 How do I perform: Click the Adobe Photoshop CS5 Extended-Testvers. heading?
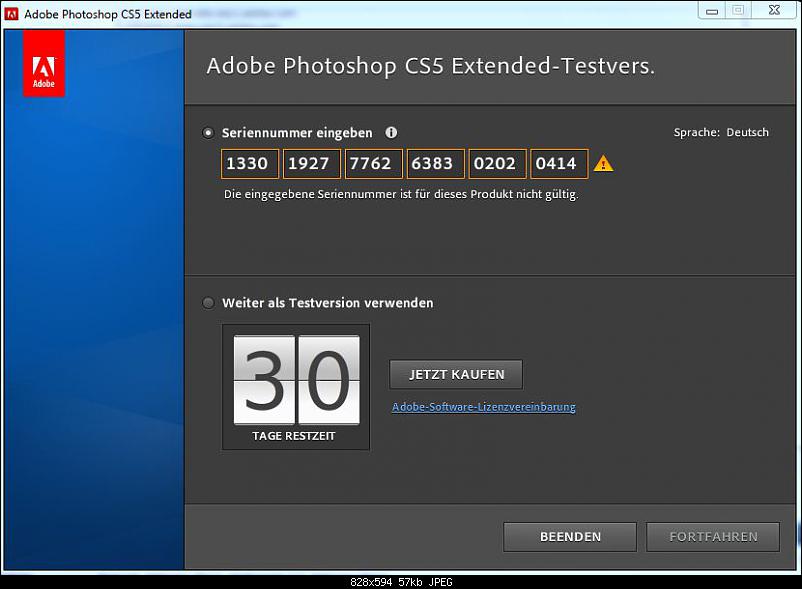tap(431, 66)
